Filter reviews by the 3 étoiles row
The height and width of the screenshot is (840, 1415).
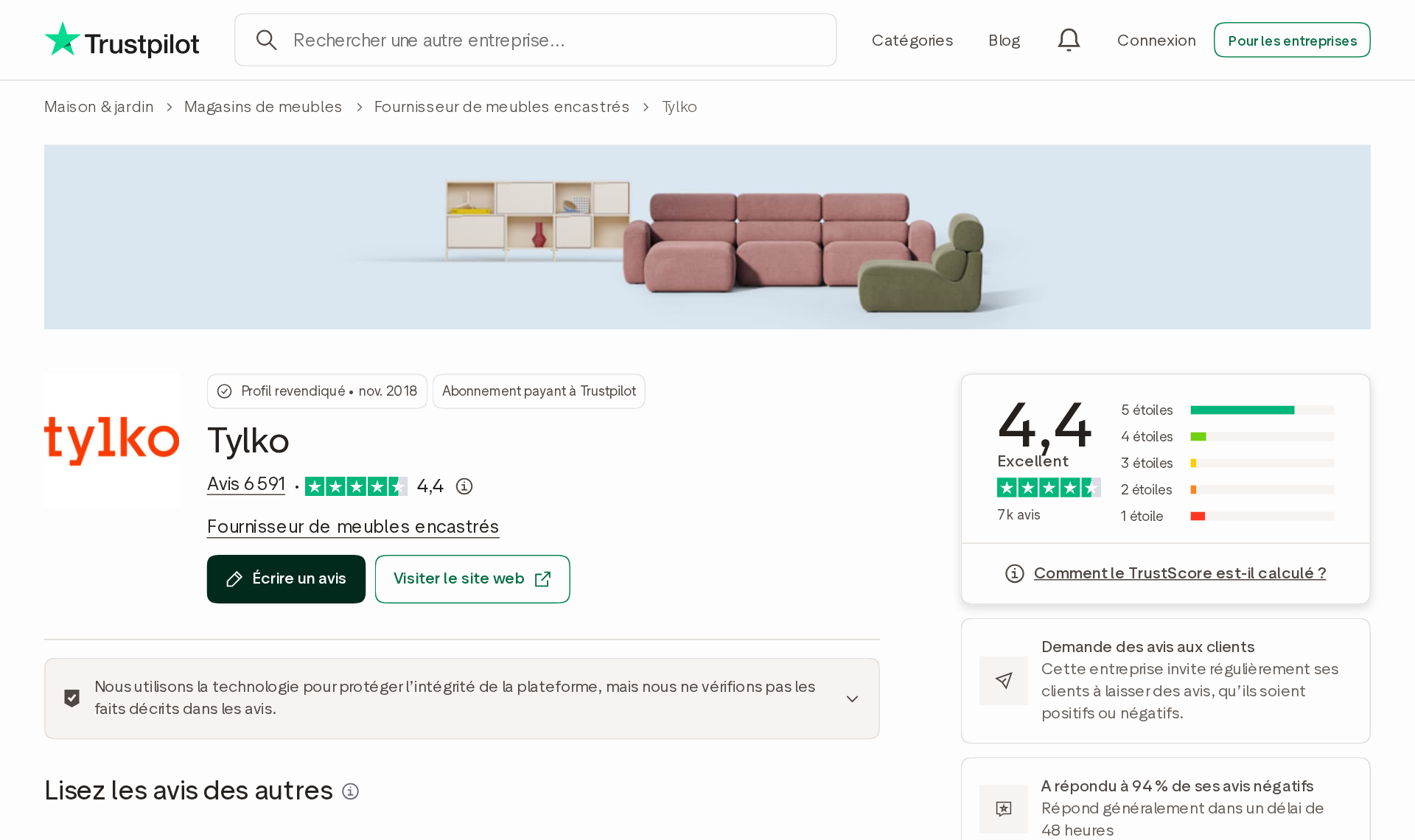tap(1227, 463)
